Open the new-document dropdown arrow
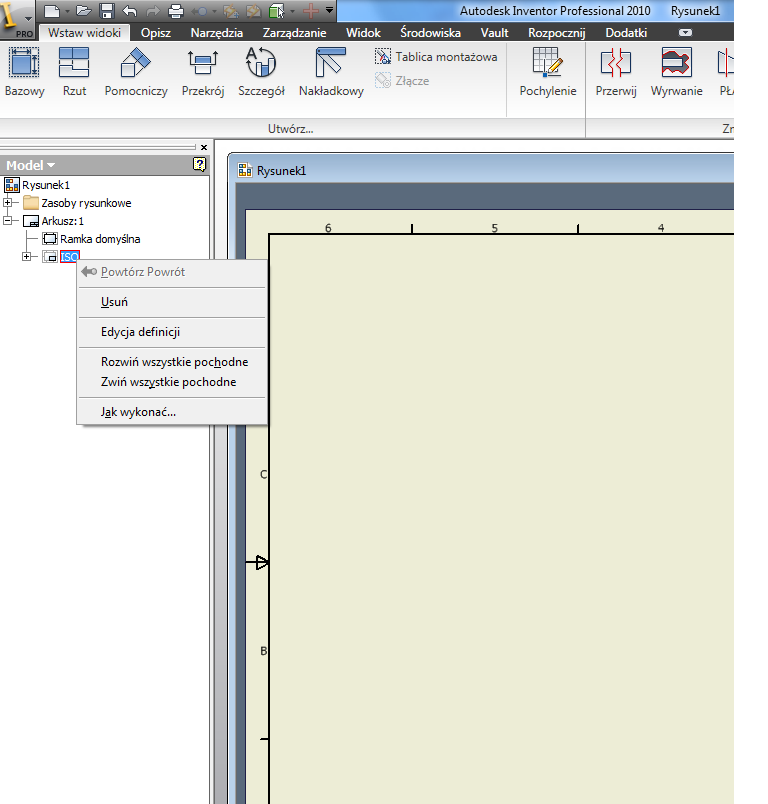Viewport: 768px width, 804px height. (67, 11)
